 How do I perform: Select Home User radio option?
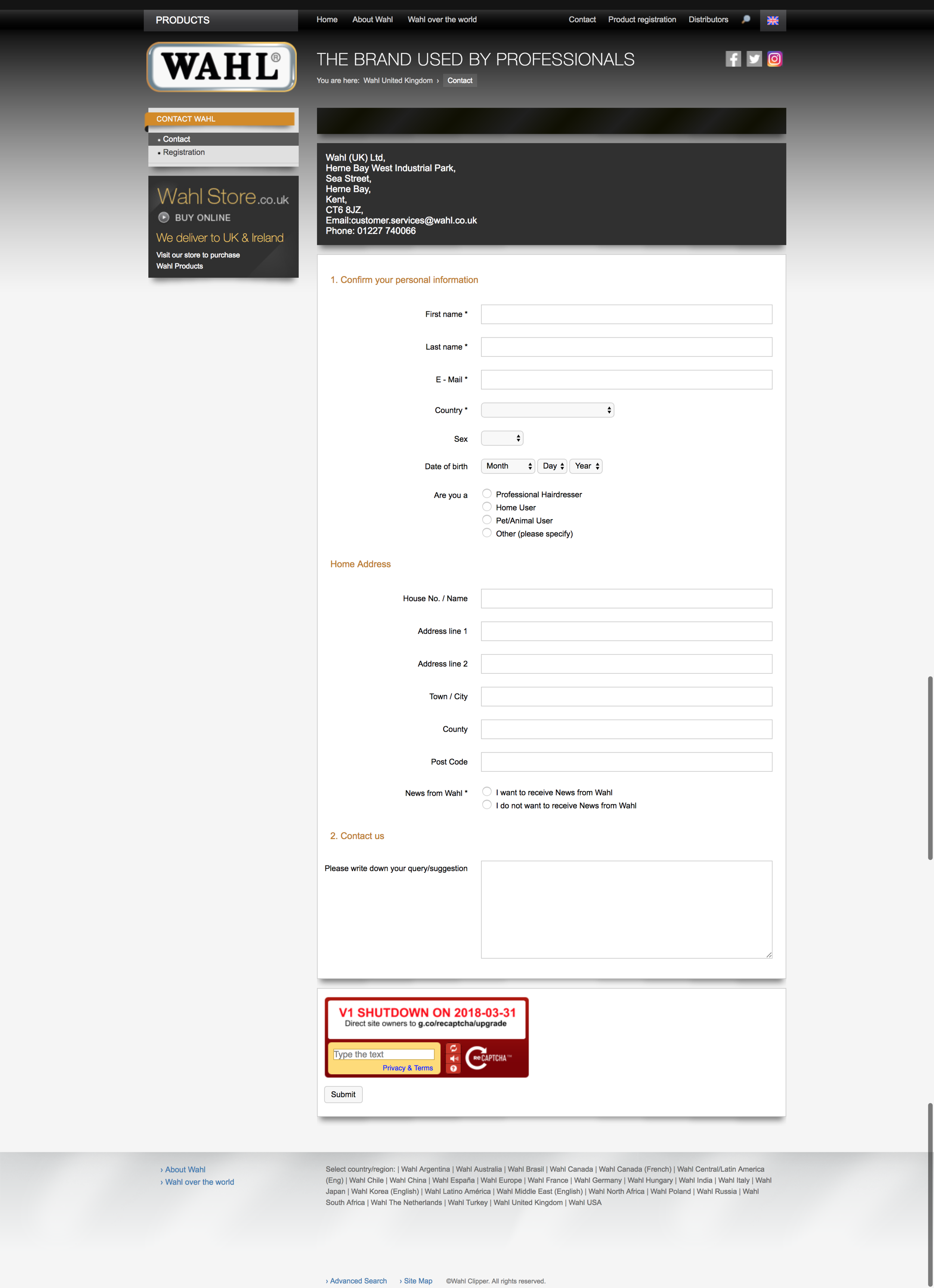tap(487, 507)
